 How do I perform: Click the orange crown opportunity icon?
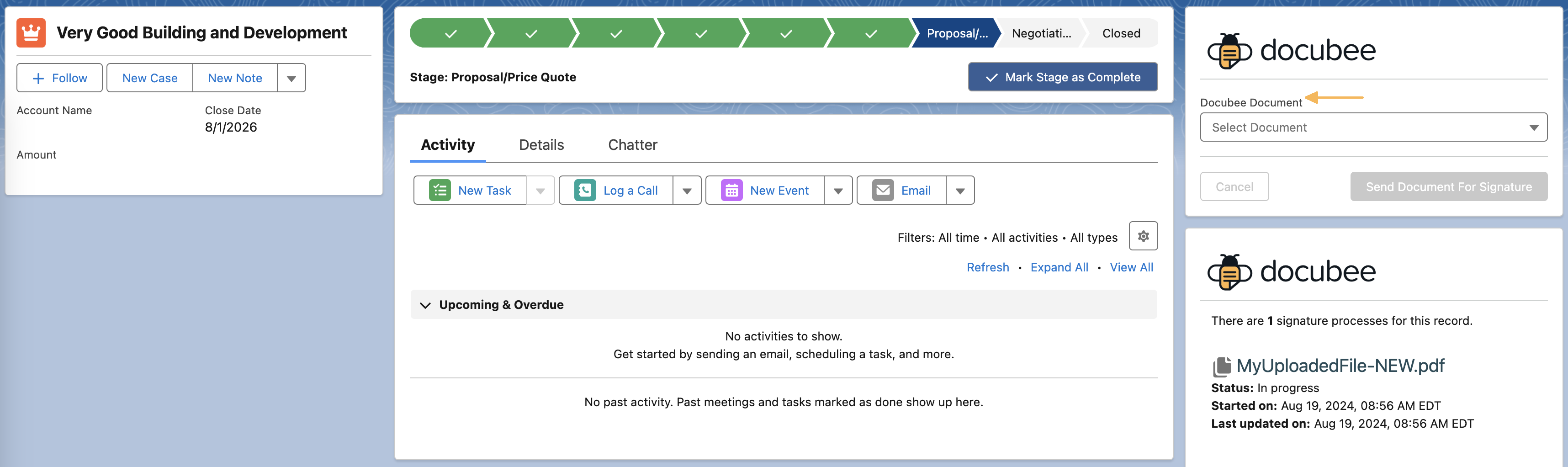click(31, 33)
